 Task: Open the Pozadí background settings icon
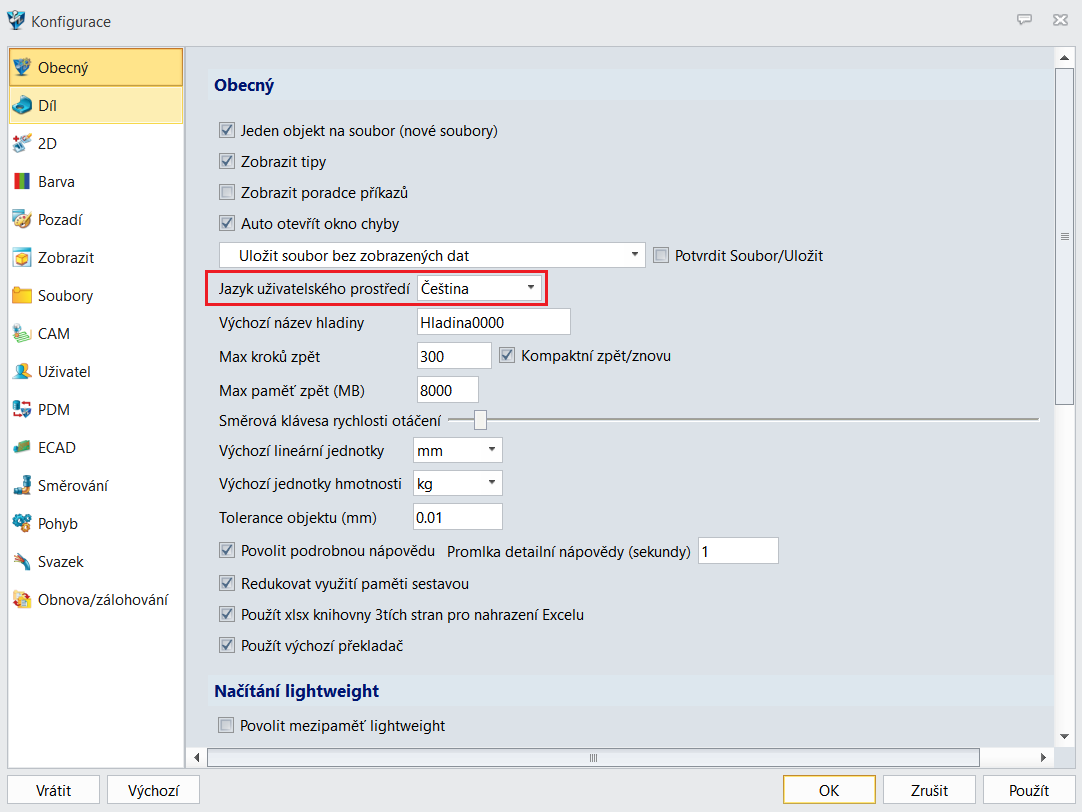coord(22,220)
